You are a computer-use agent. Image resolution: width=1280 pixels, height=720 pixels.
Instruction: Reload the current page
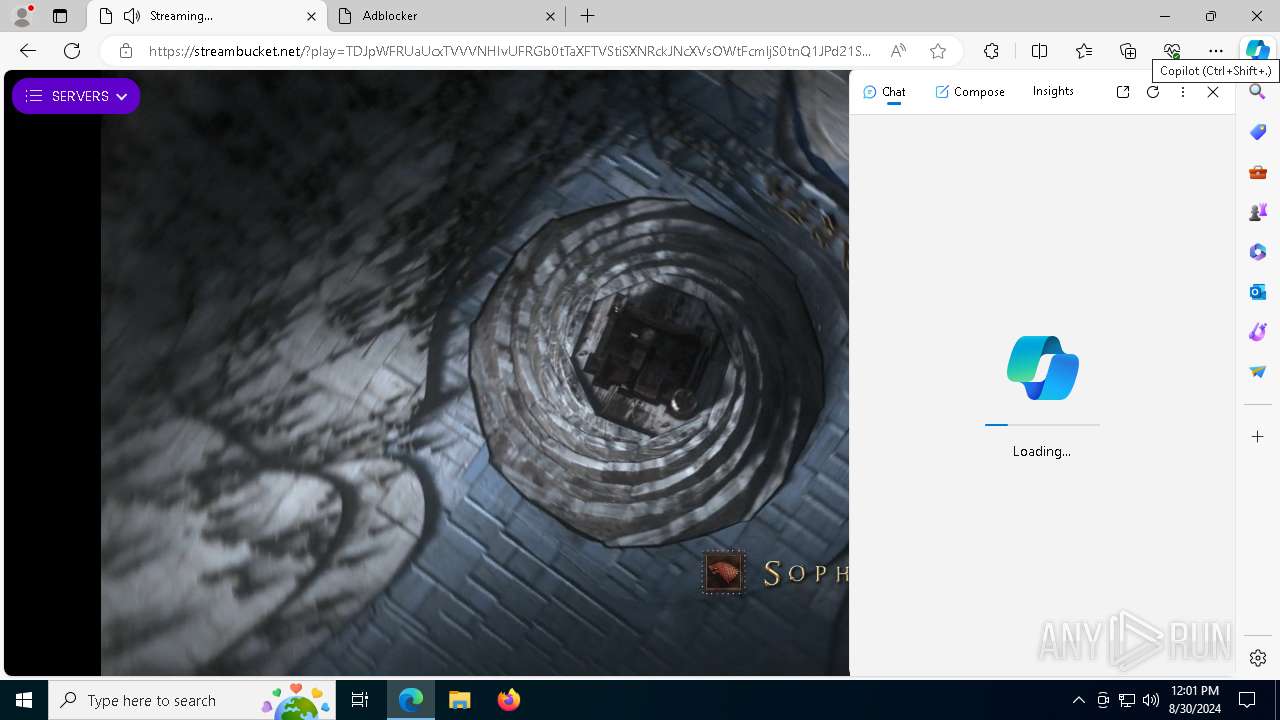tap(72, 51)
